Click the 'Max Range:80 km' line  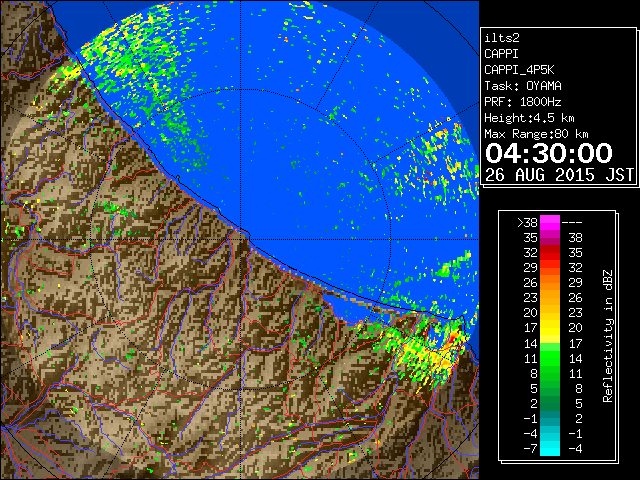(x=536, y=134)
